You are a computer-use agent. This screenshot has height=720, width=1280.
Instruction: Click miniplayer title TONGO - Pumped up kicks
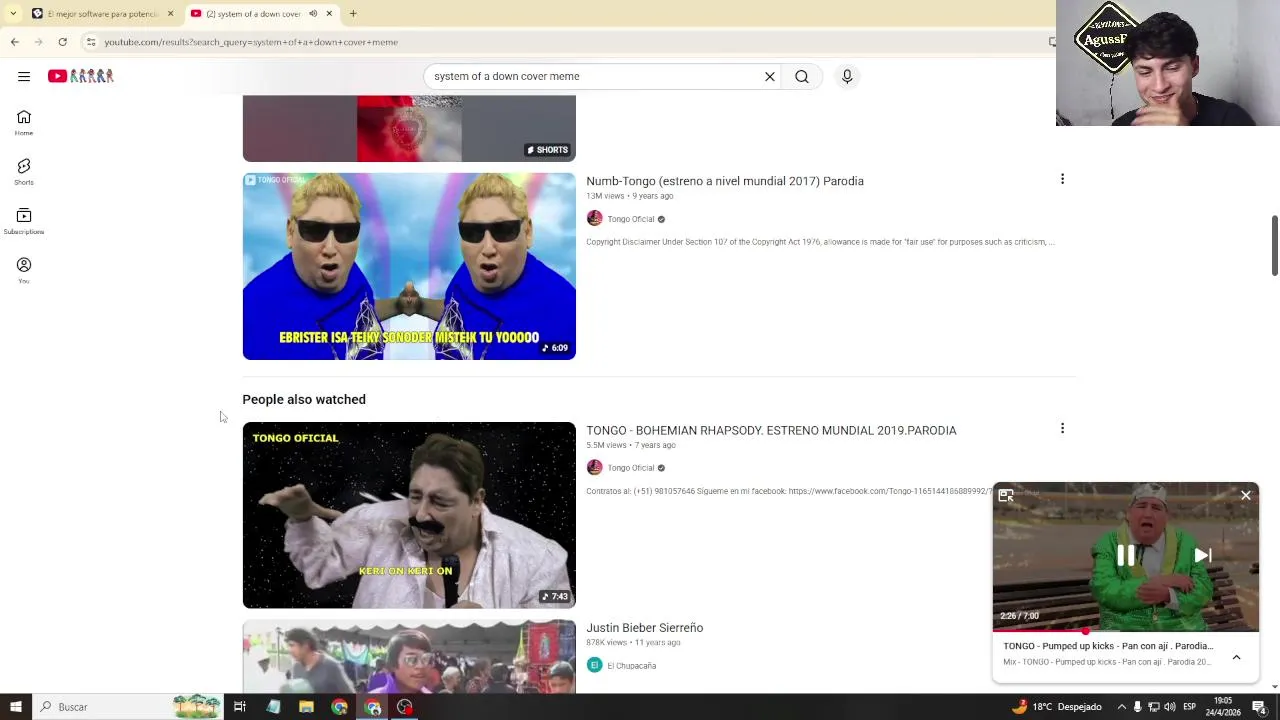[1108, 646]
